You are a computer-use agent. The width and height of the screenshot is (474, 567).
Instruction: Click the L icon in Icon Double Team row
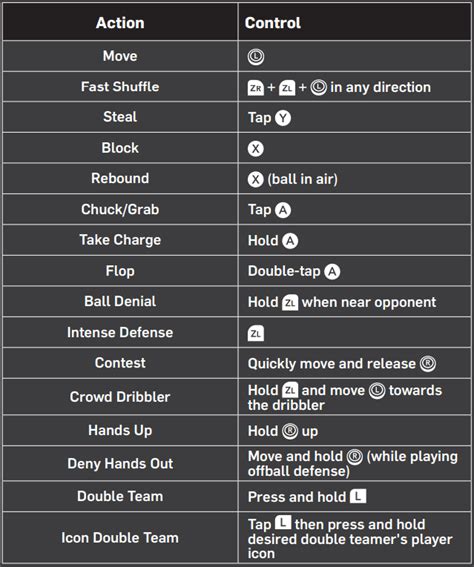coord(283,522)
